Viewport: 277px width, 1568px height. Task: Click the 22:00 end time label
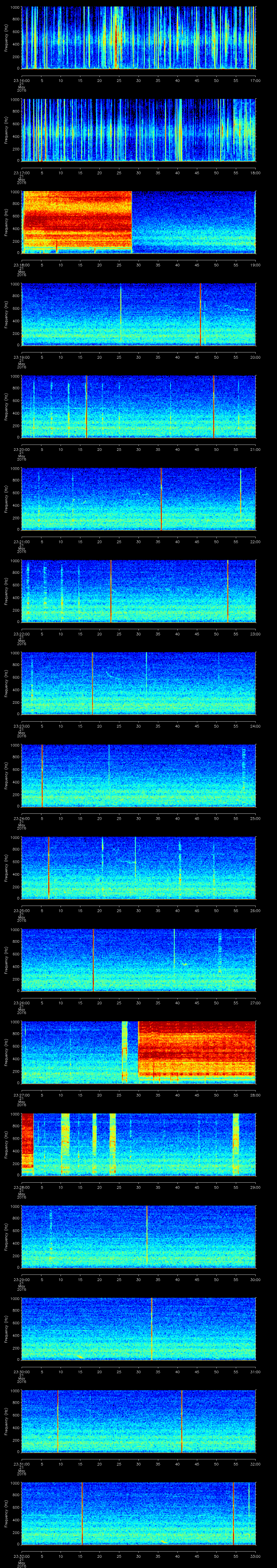(255, 542)
